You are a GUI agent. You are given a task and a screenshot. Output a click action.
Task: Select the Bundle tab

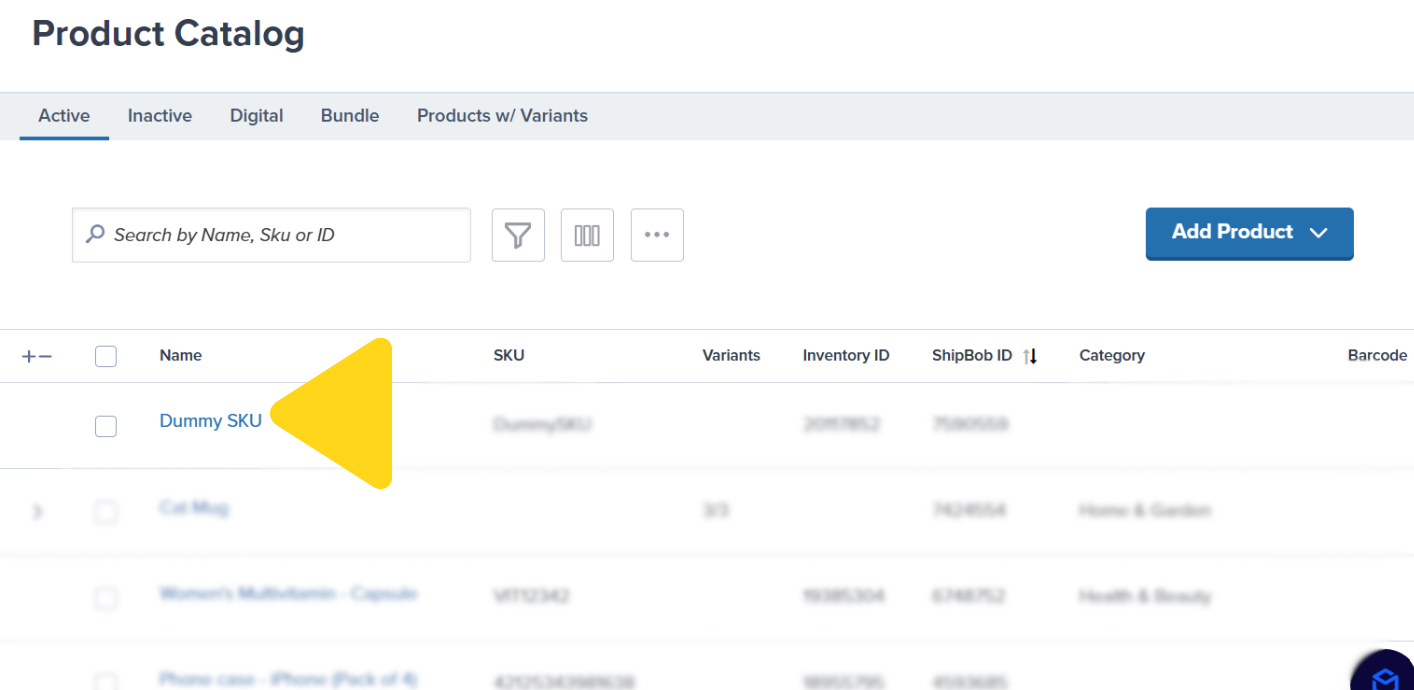tap(349, 115)
